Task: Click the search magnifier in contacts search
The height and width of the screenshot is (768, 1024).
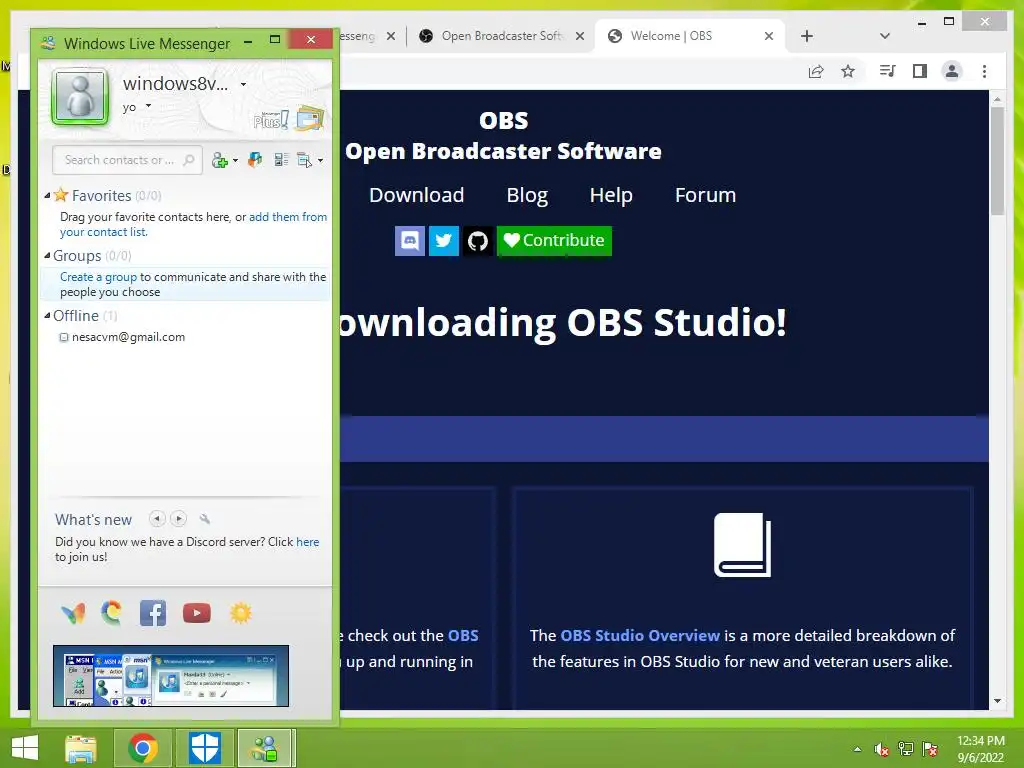Action: click(189, 159)
